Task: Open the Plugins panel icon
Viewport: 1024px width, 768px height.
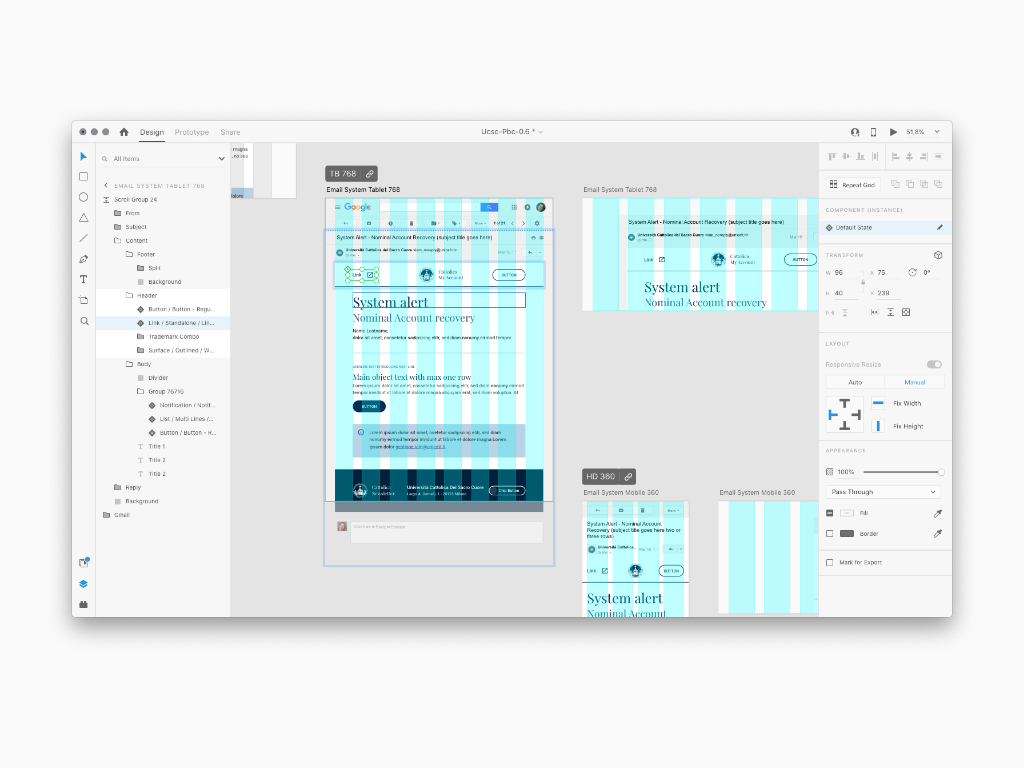Action: point(84,604)
